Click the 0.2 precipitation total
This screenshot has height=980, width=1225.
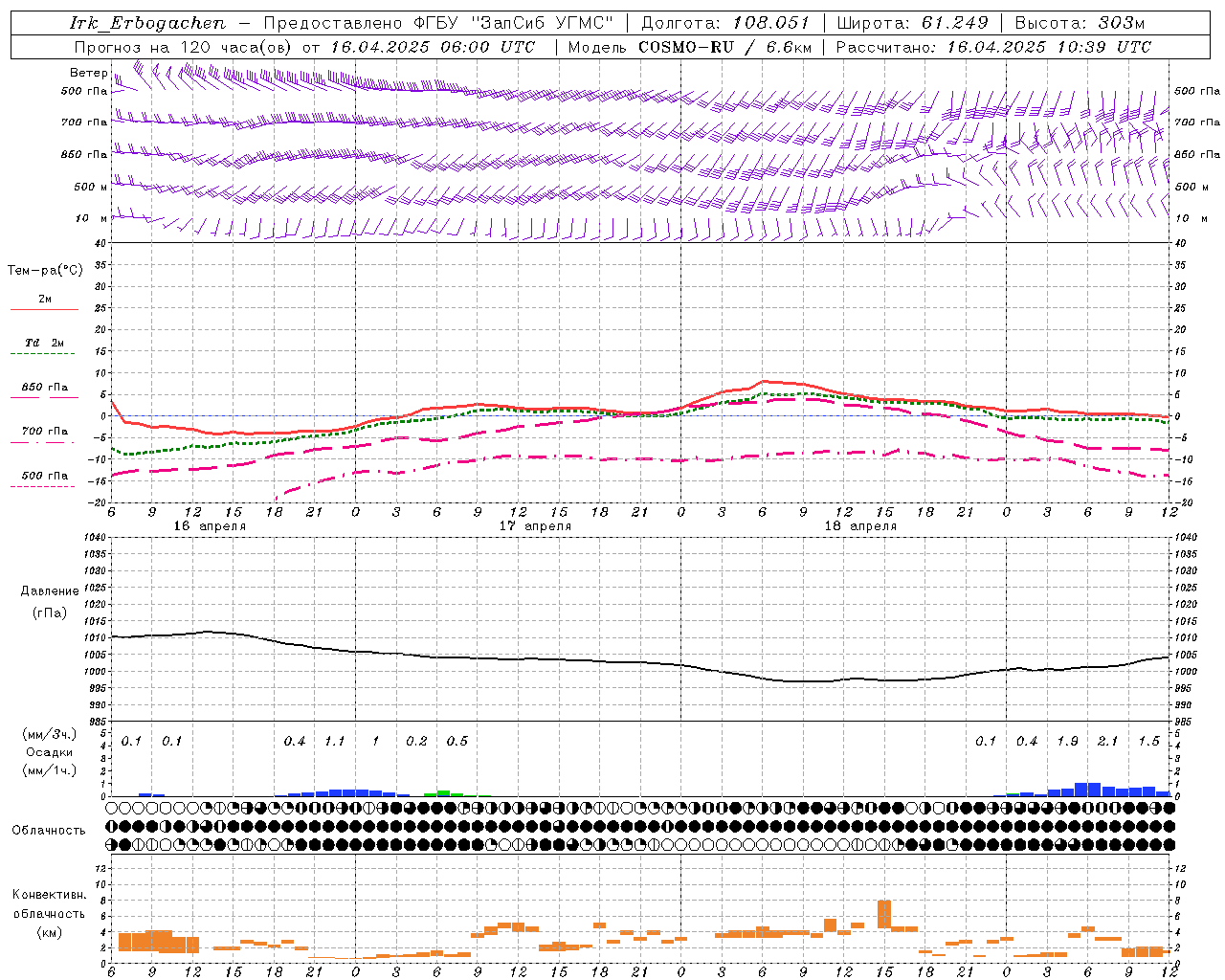tap(416, 742)
